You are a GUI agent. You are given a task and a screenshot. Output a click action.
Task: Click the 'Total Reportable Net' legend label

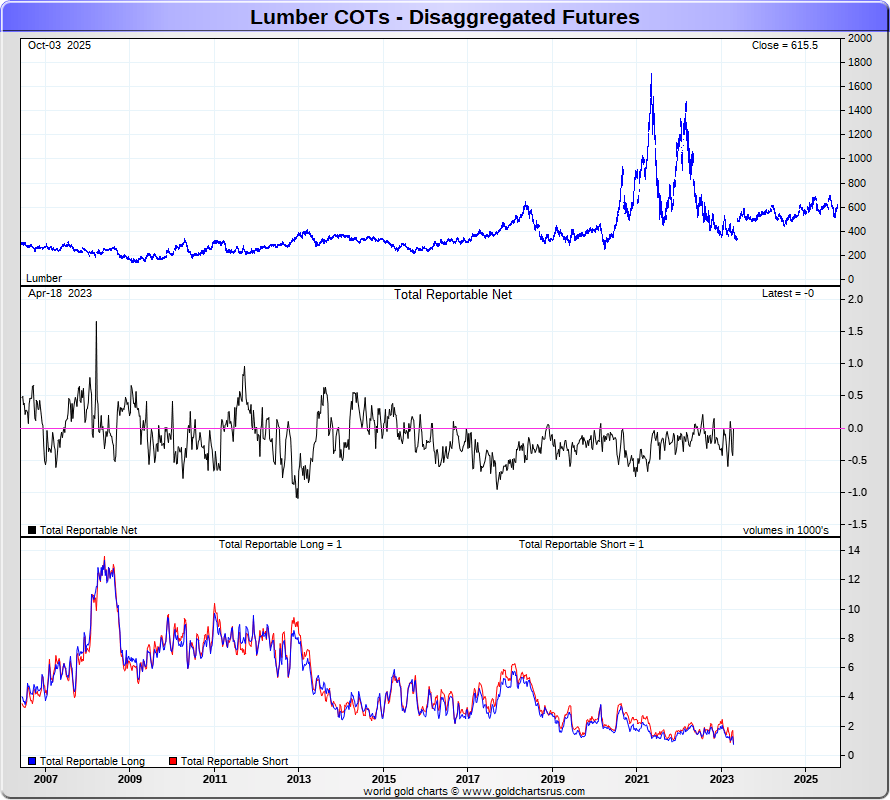(89, 530)
